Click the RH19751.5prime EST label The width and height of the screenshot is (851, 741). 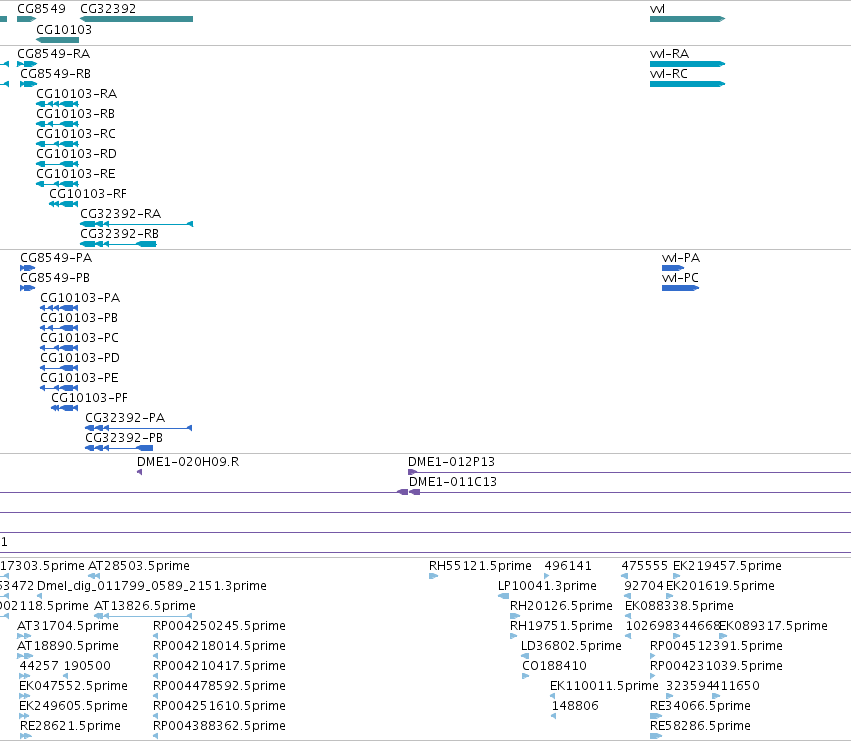[561, 626]
